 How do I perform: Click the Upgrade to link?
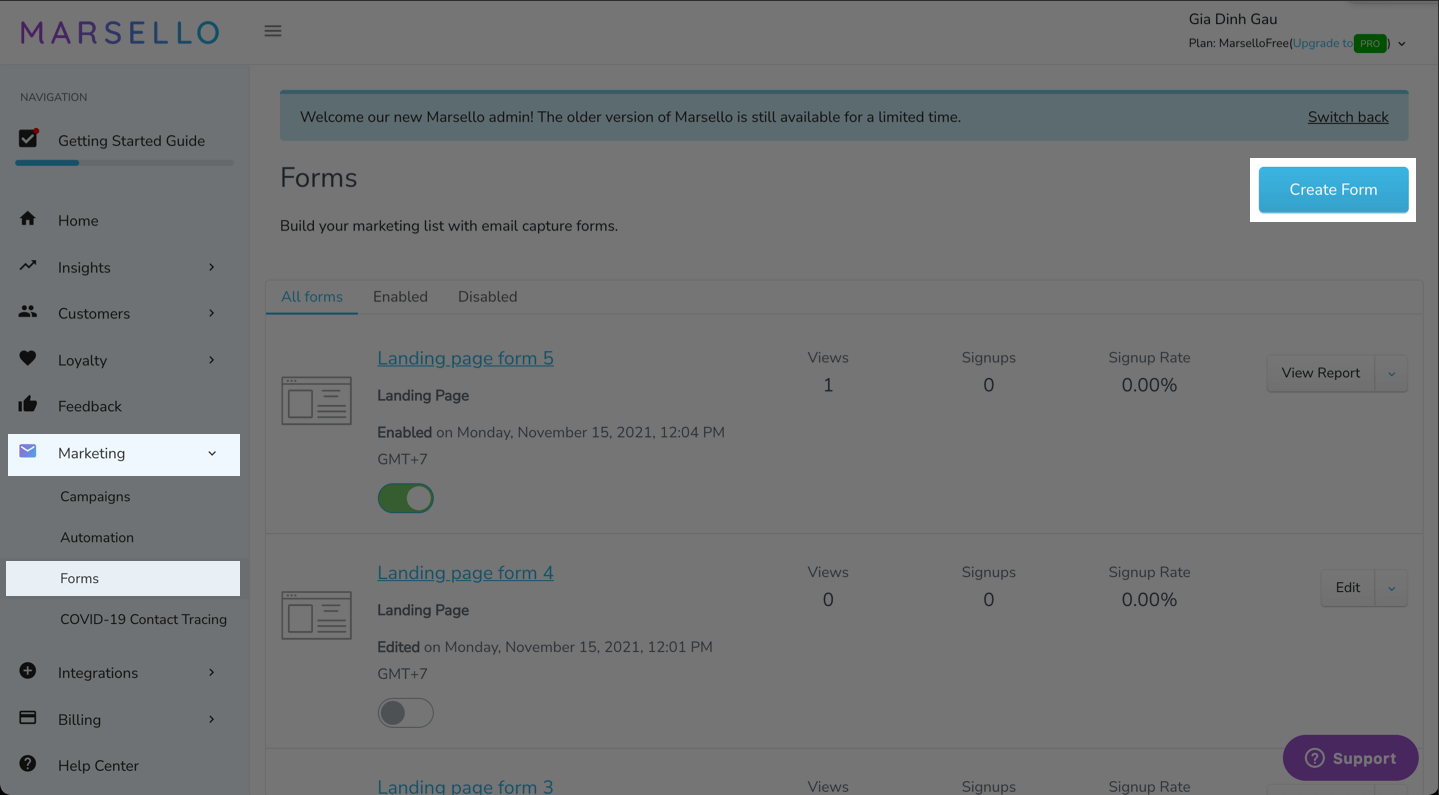tap(1322, 43)
